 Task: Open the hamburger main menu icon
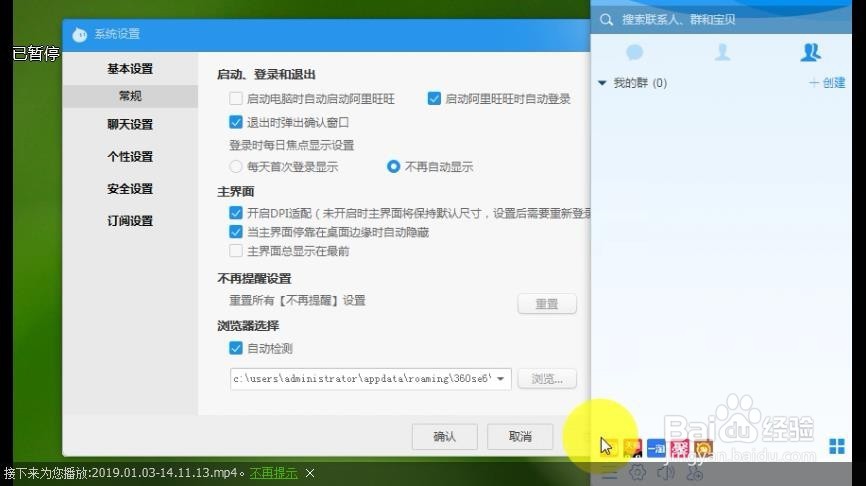click(609, 472)
